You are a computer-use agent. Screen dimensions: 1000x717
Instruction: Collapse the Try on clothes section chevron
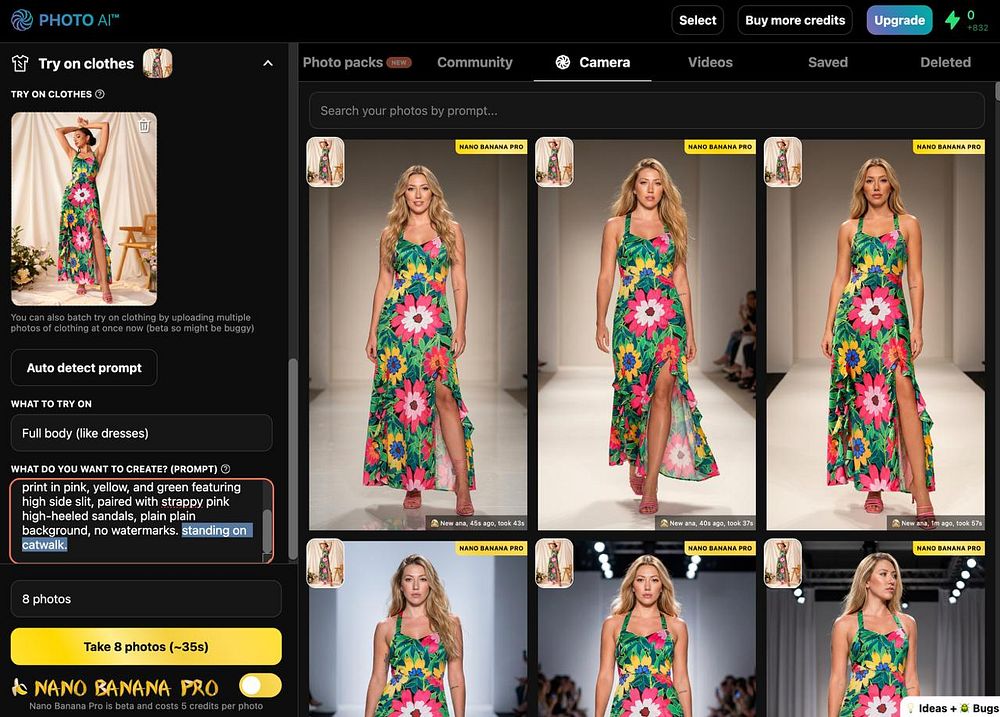click(x=268, y=63)
